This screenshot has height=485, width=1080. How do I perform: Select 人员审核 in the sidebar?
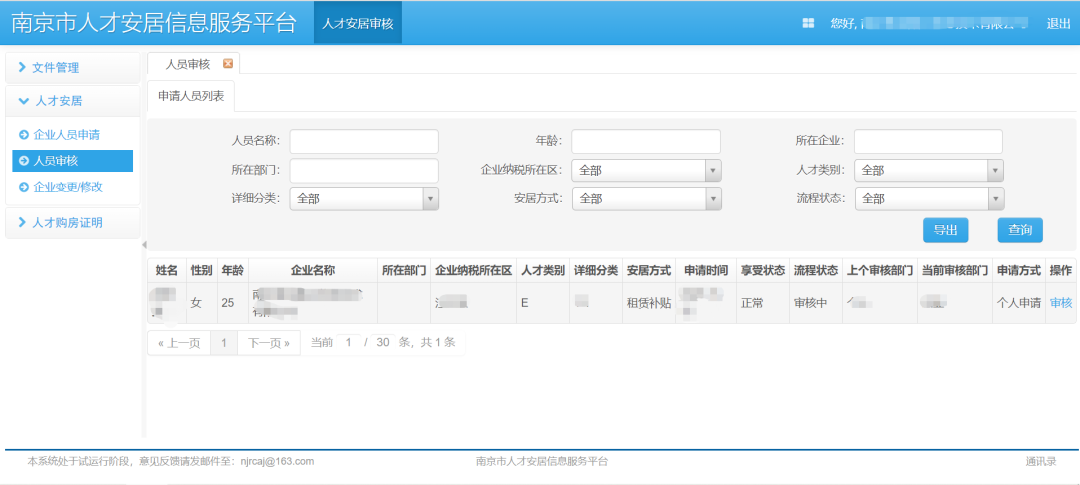click(x=72, y=161)
